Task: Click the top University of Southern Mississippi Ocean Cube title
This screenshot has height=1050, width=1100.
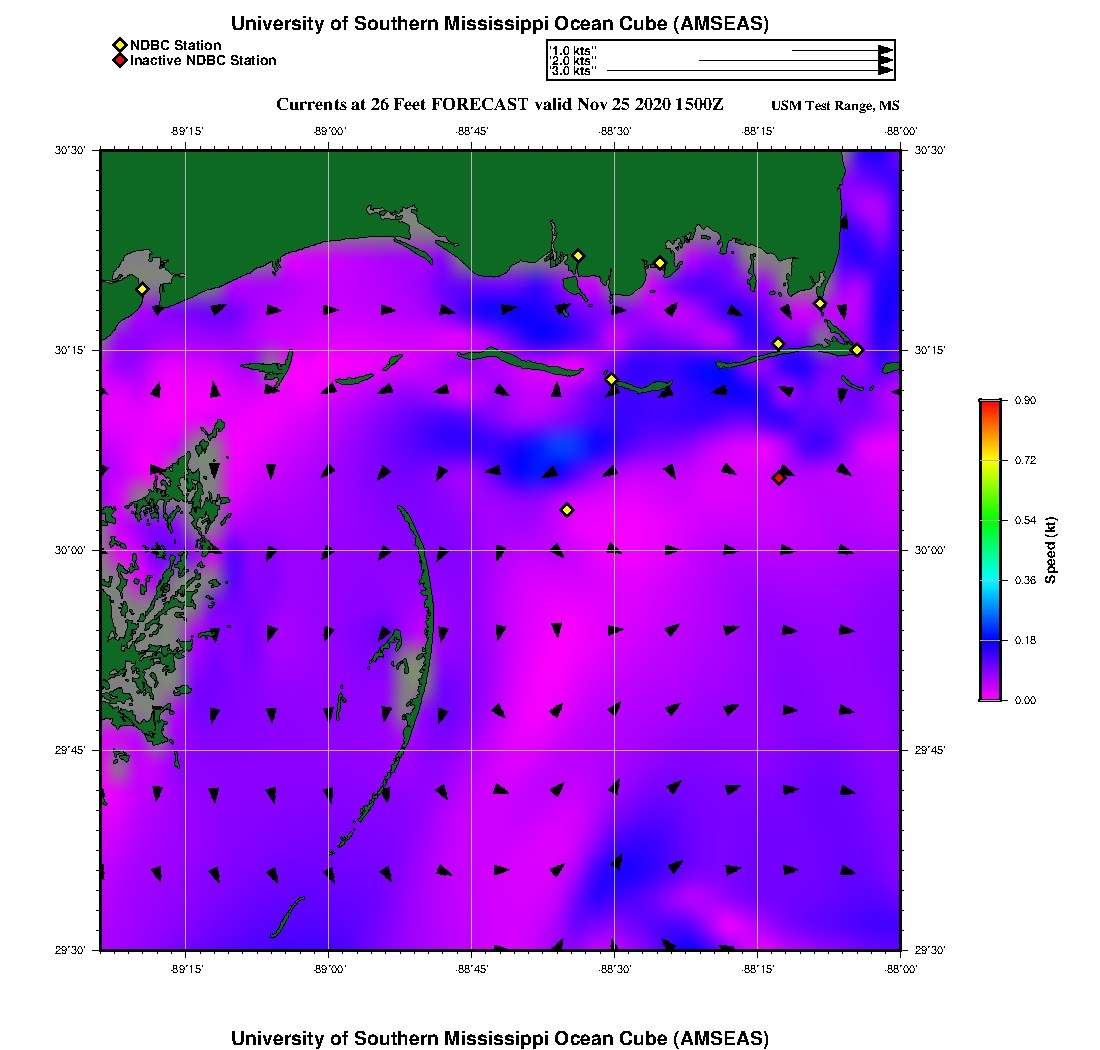Action: click(x=500, y=23)
